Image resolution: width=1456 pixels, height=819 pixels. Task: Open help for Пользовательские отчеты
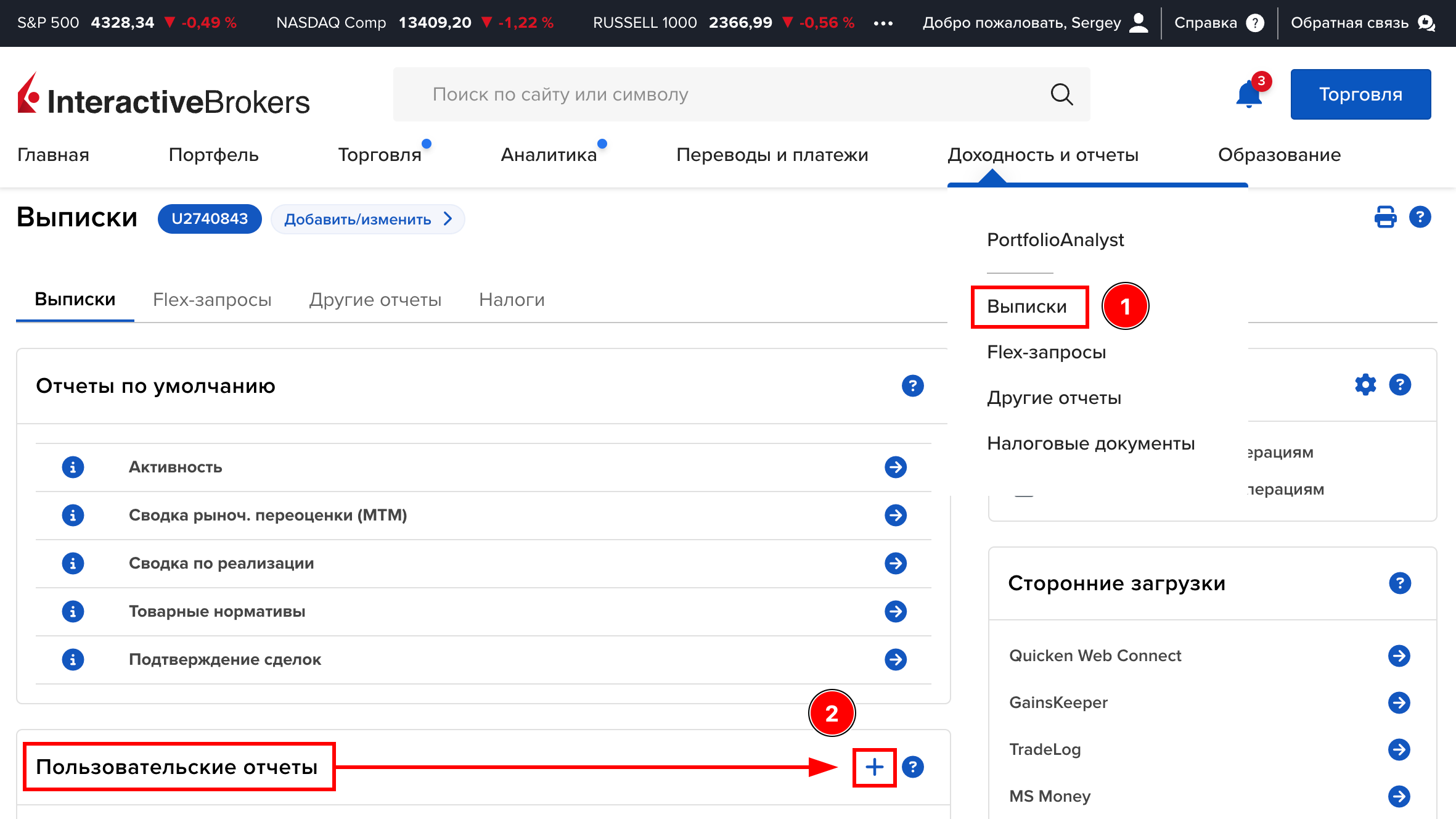click(x=912, y=767)
